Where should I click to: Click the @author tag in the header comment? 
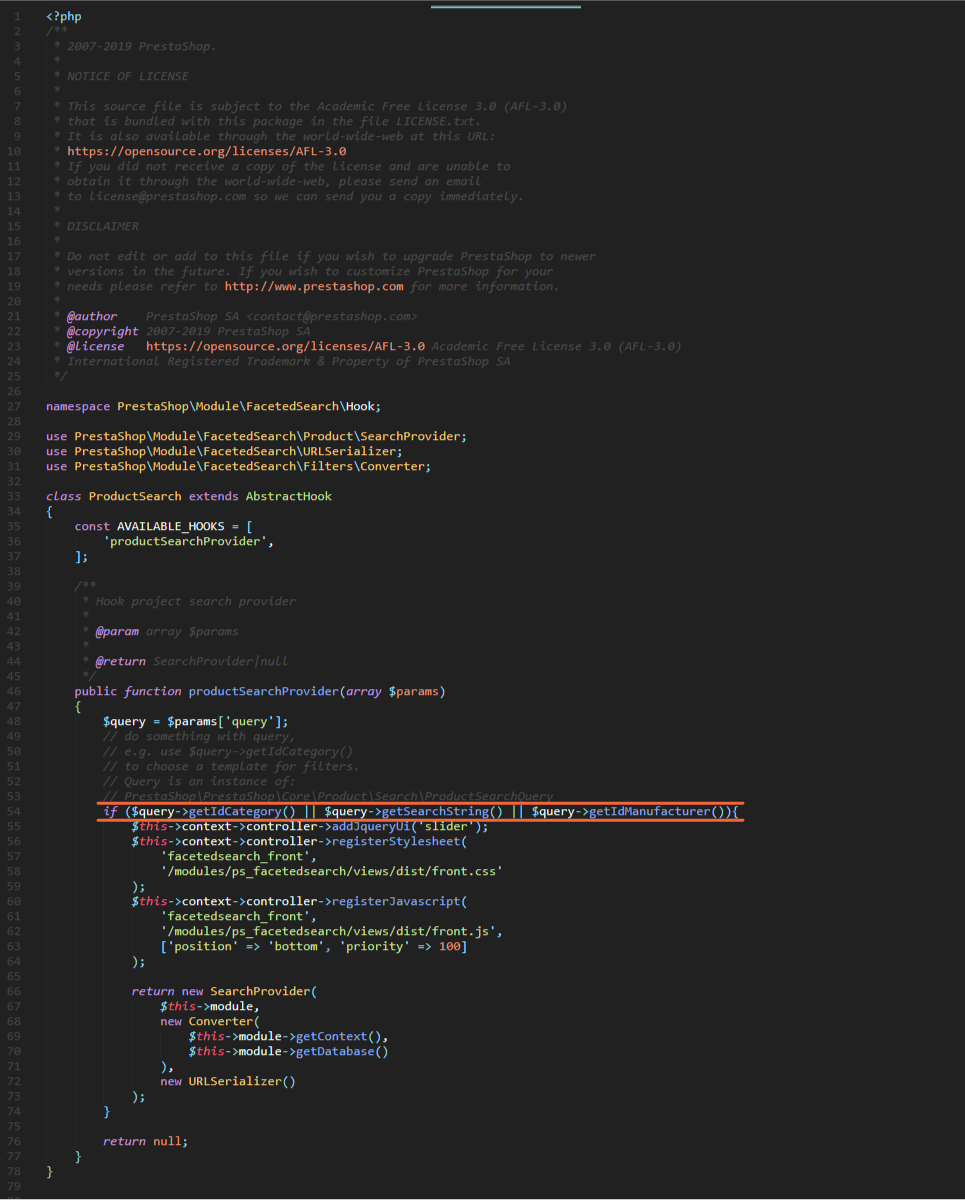point(92,316)
